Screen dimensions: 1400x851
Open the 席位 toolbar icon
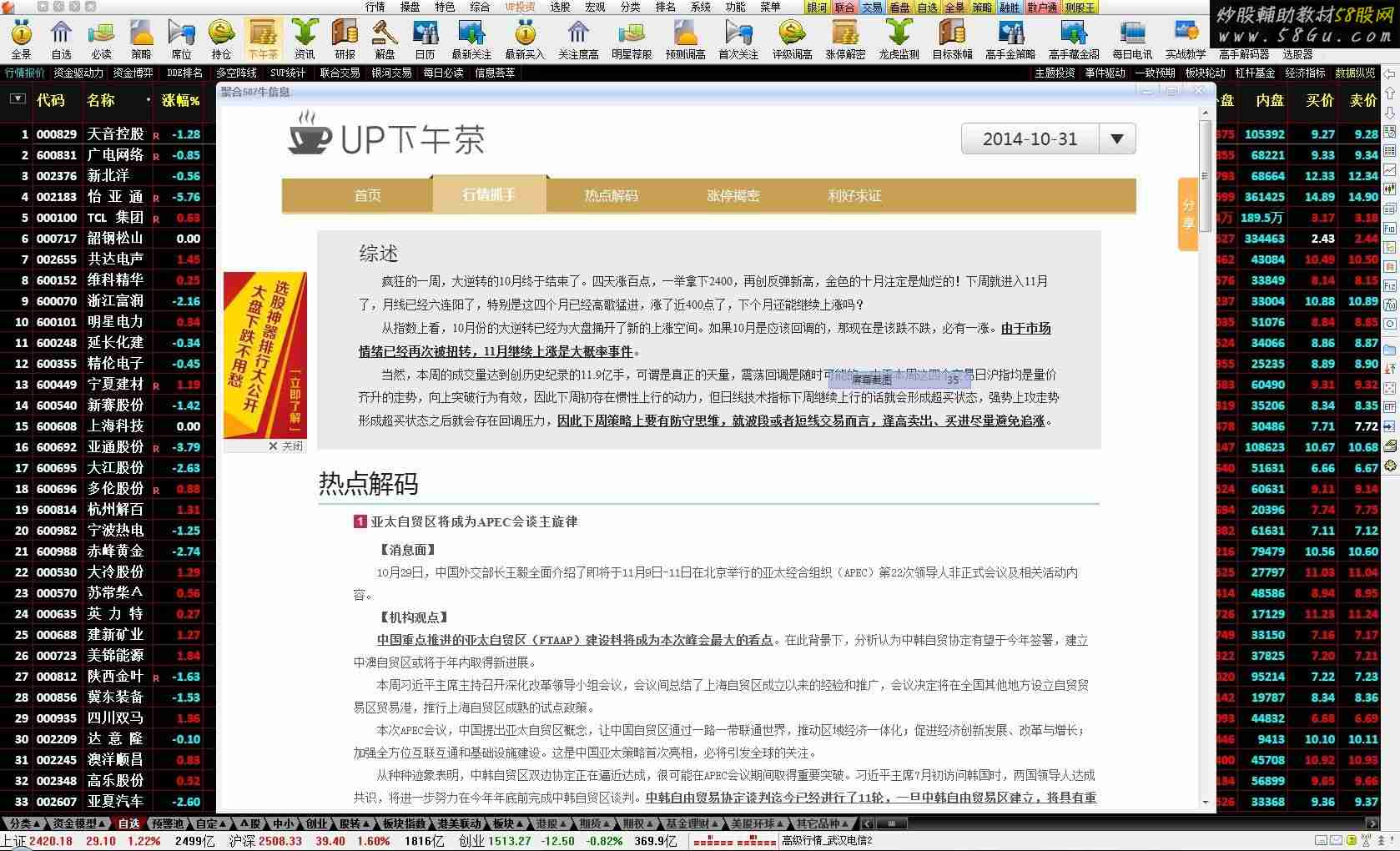point(181,39)
